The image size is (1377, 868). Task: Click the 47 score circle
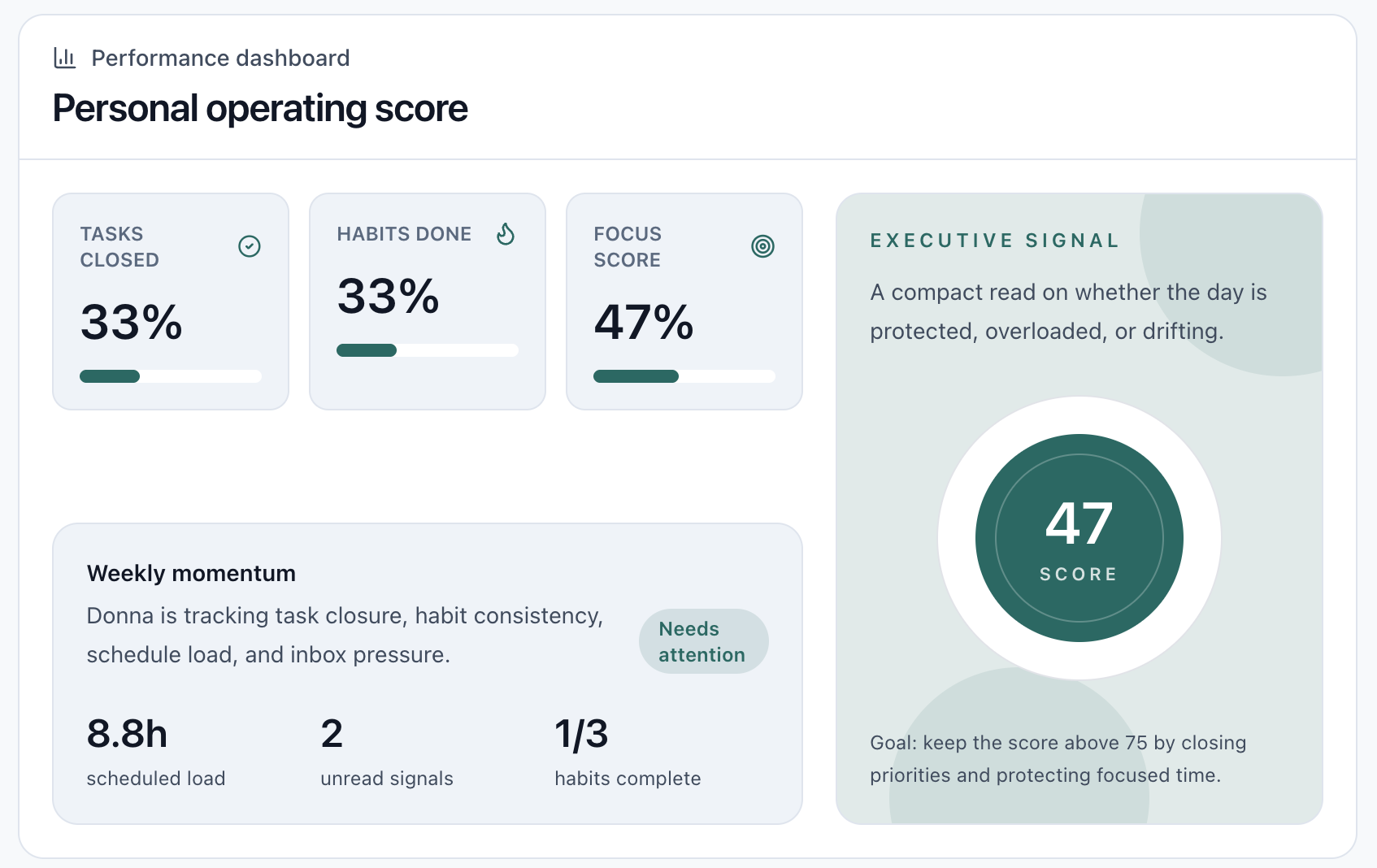1079,538
